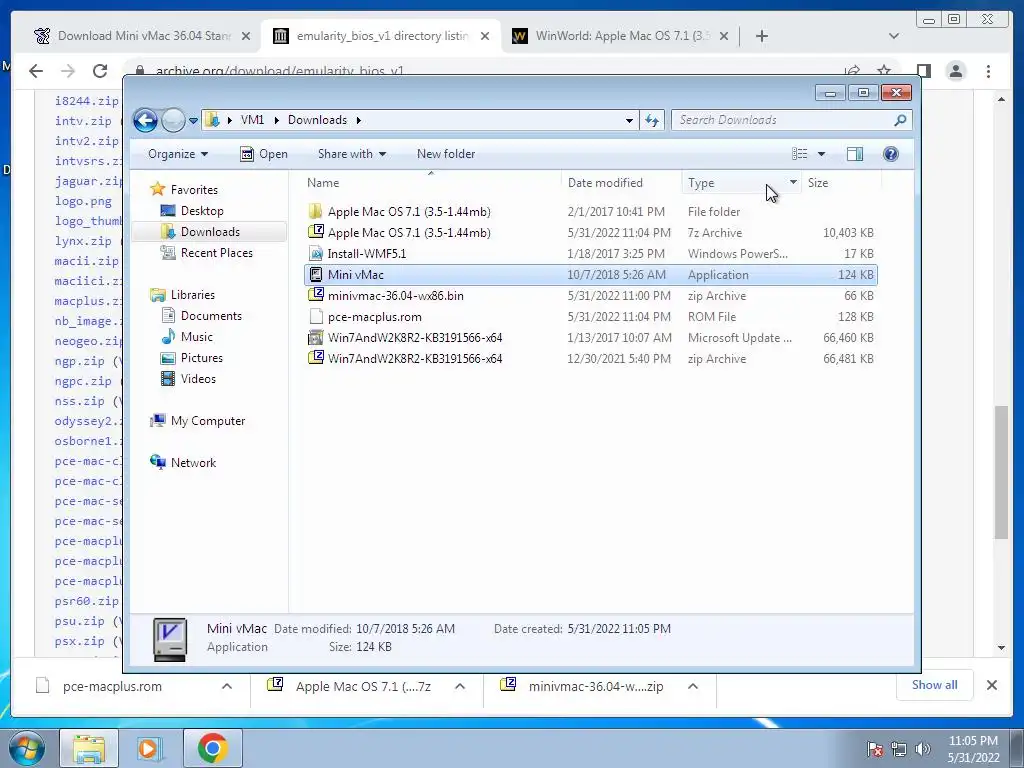The width and height of the screenshot is (1024, 768).
Task: Open the Organize menu
Action: pyautogui.click(x=178, y=154)
